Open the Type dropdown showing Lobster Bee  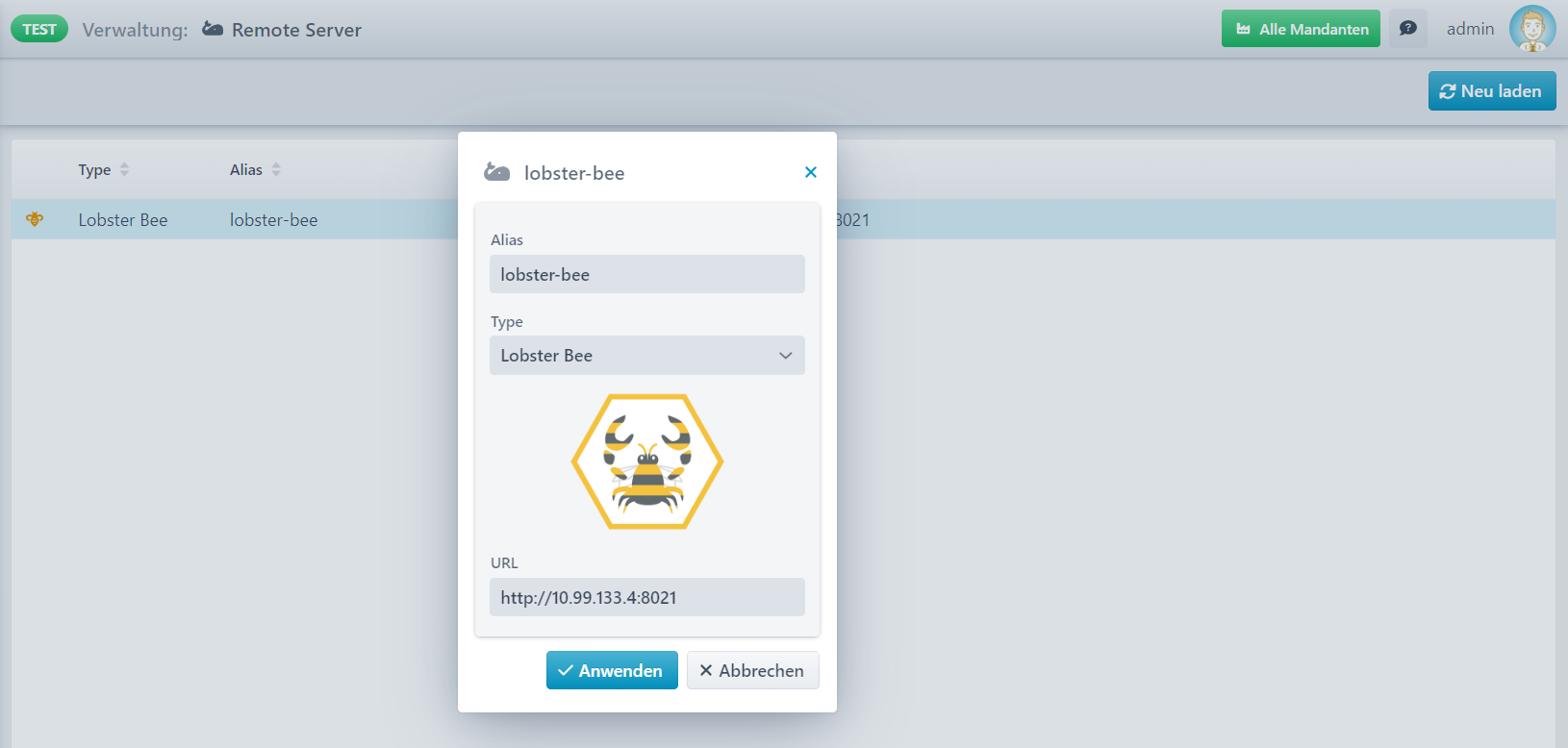tap(647, 356)
